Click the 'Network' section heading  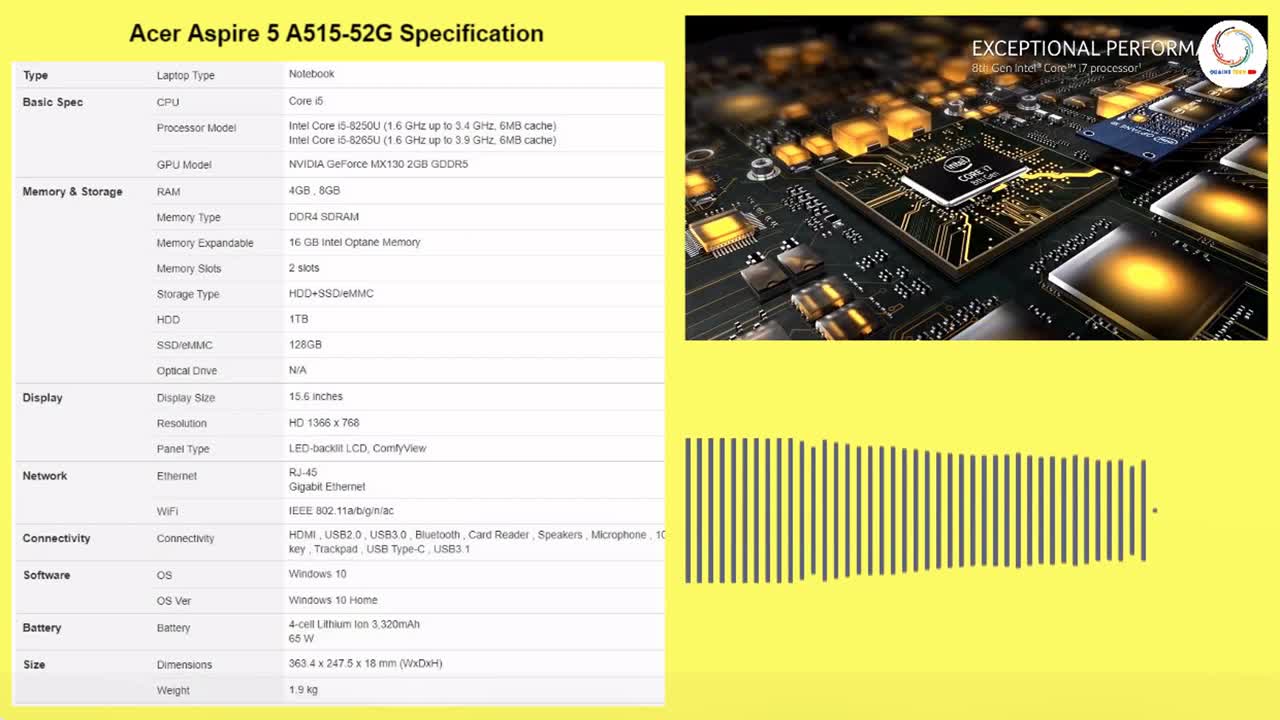[x=44, y=476]
